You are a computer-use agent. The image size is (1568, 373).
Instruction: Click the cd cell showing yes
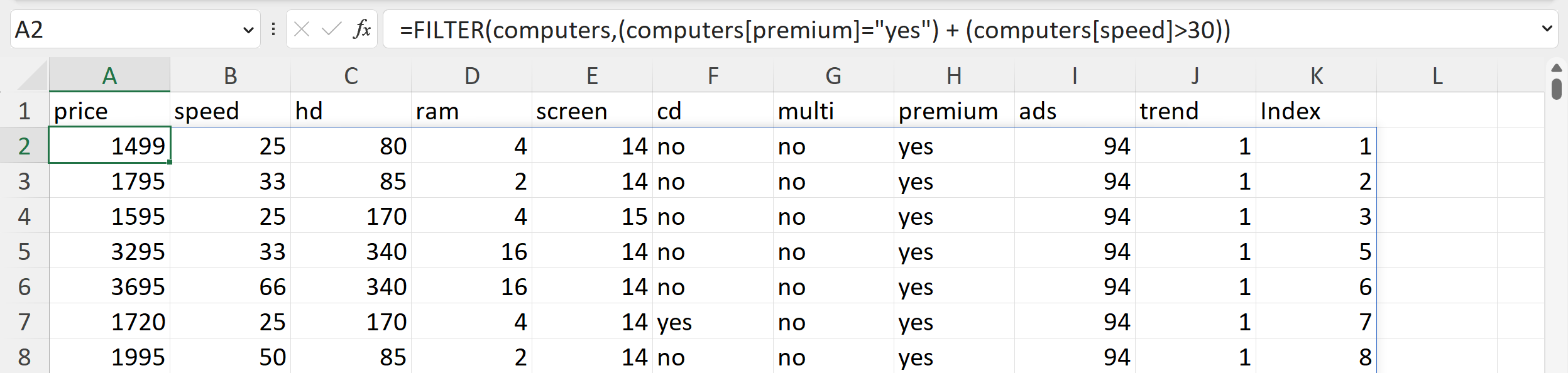pos(713,322)
